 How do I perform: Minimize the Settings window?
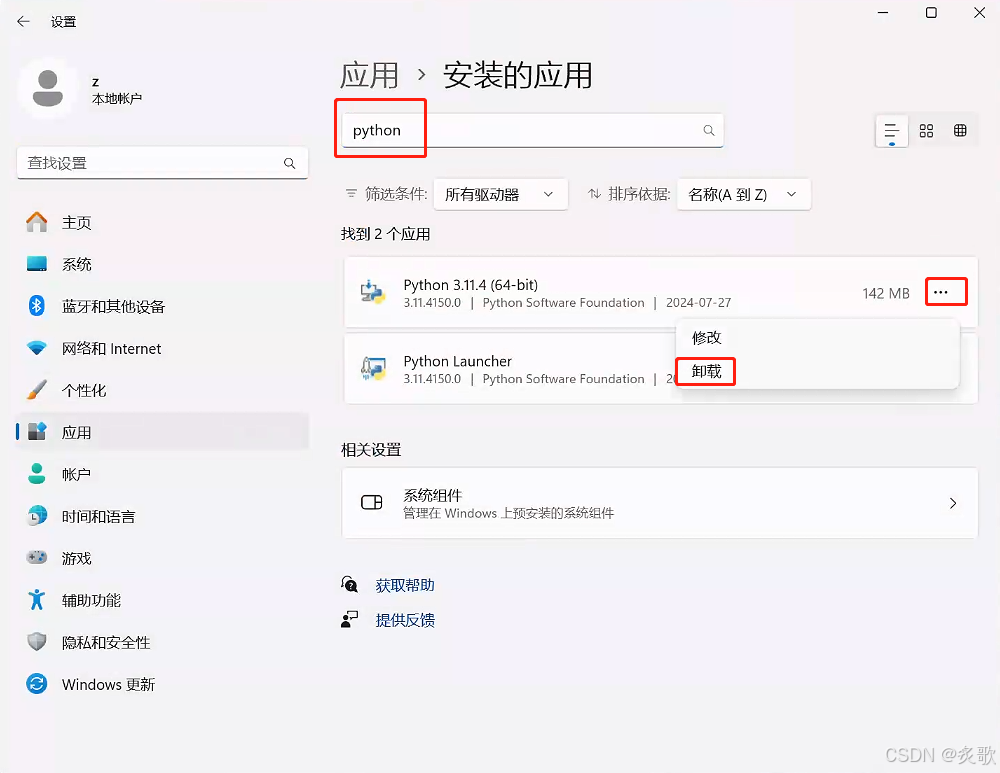pos(883,13)
